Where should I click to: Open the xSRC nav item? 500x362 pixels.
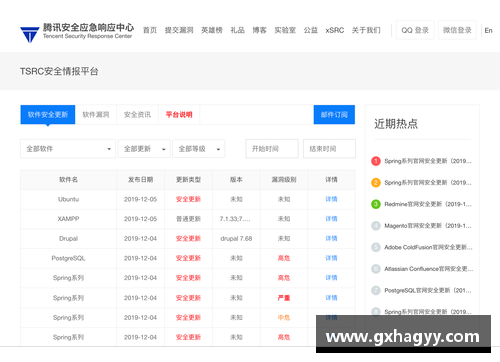tap(335, 30)
